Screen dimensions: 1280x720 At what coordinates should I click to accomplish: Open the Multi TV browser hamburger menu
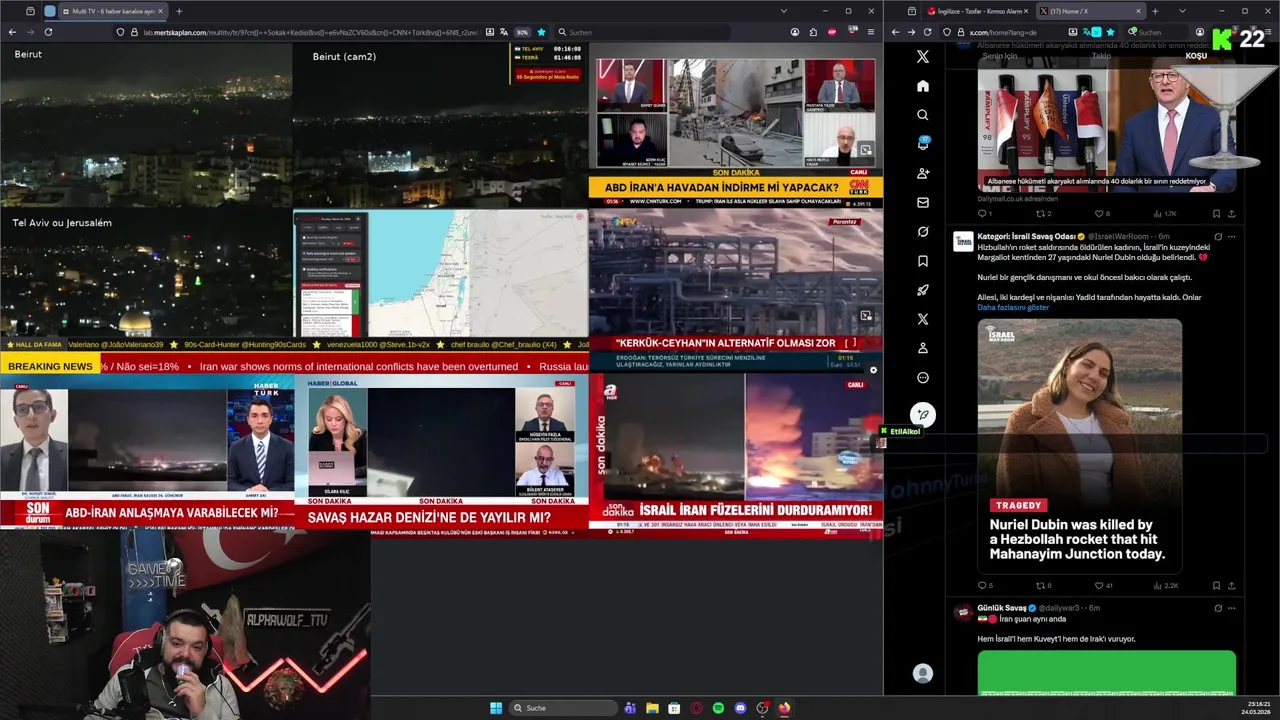pos(869,32)
